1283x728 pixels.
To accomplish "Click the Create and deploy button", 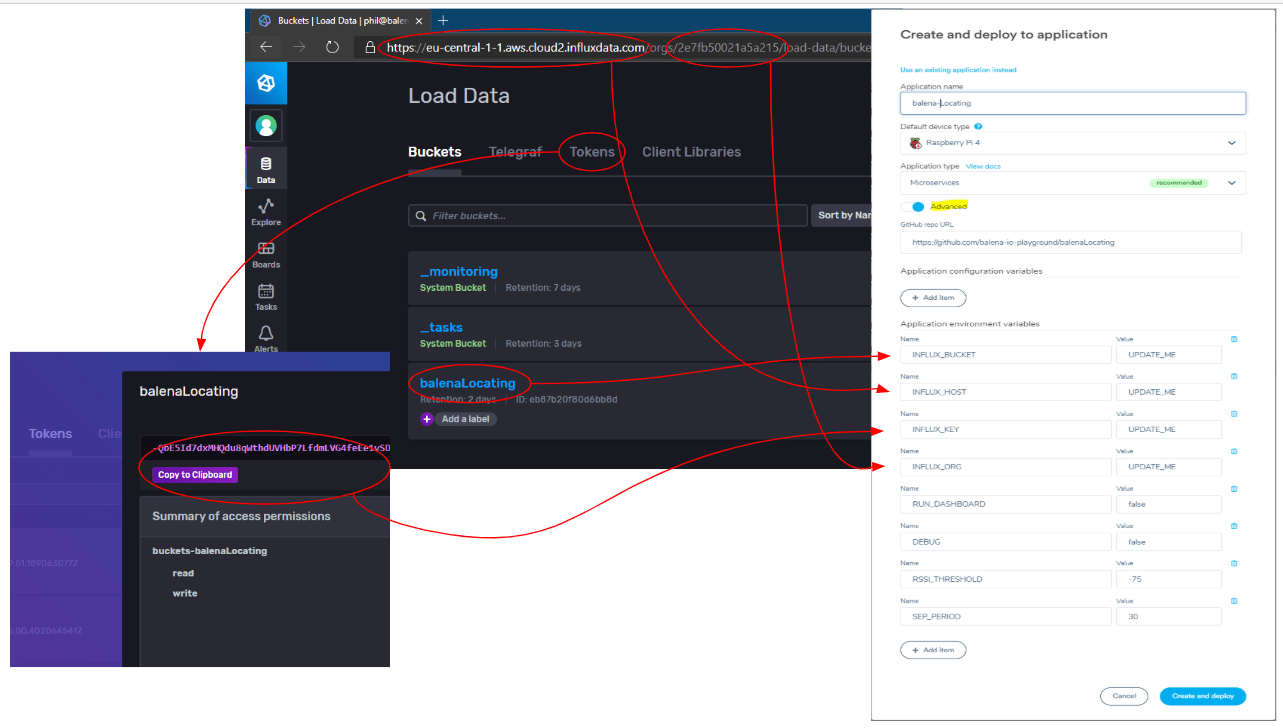I will click(x=1202, y=696).
